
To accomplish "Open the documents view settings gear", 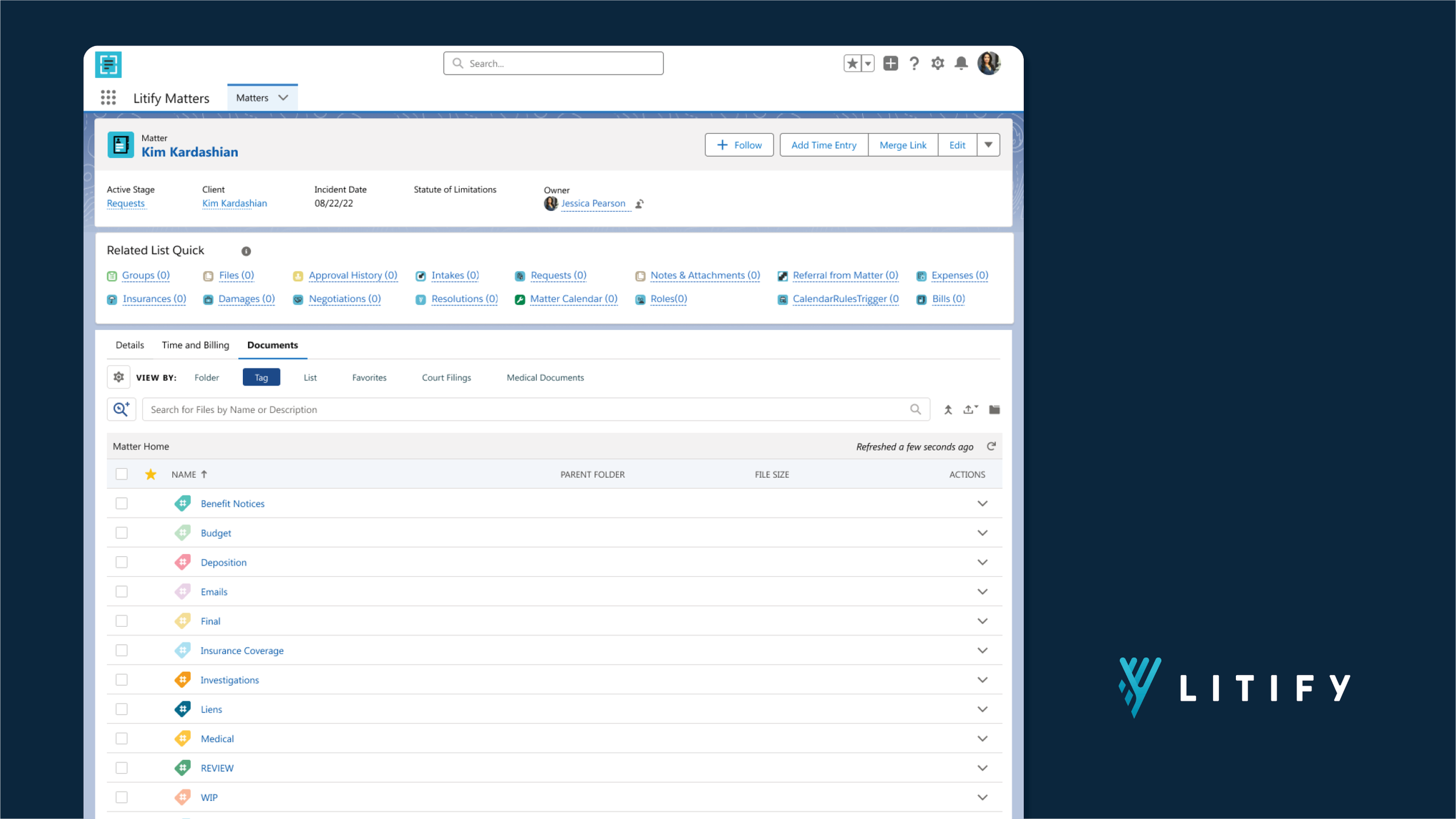I will (119, 377).
